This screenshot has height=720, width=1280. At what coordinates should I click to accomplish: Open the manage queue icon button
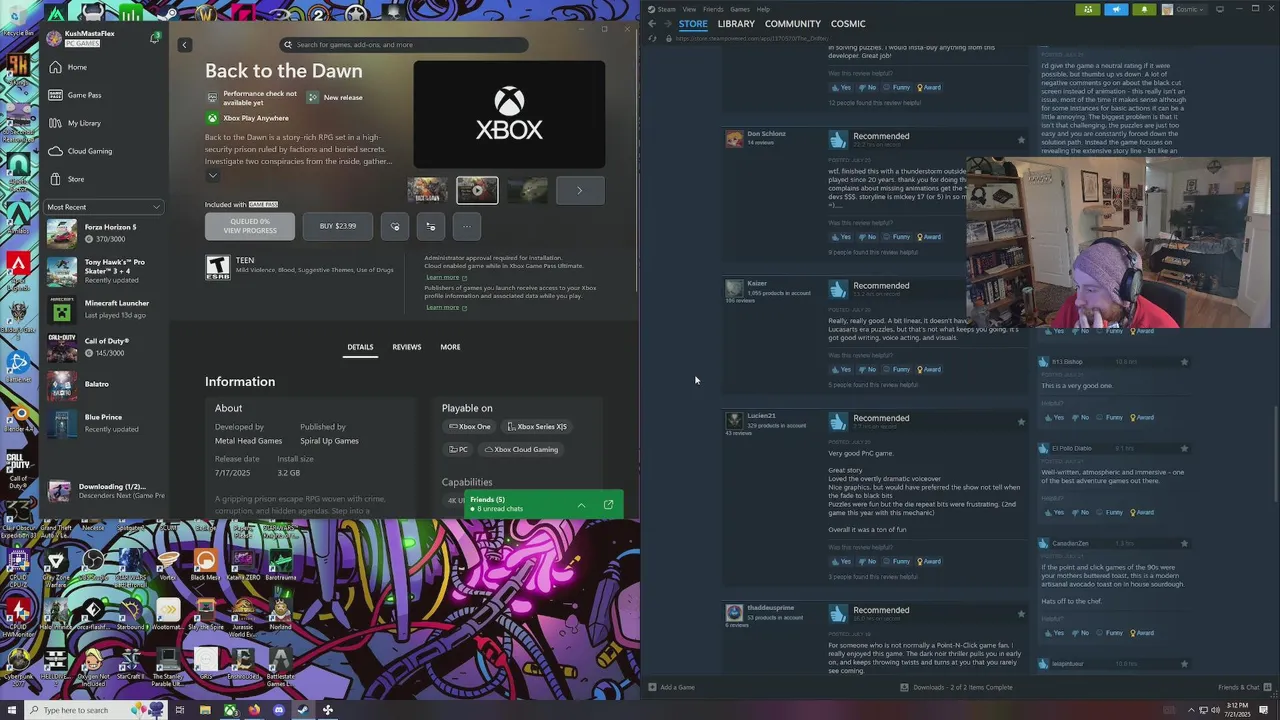431,226
